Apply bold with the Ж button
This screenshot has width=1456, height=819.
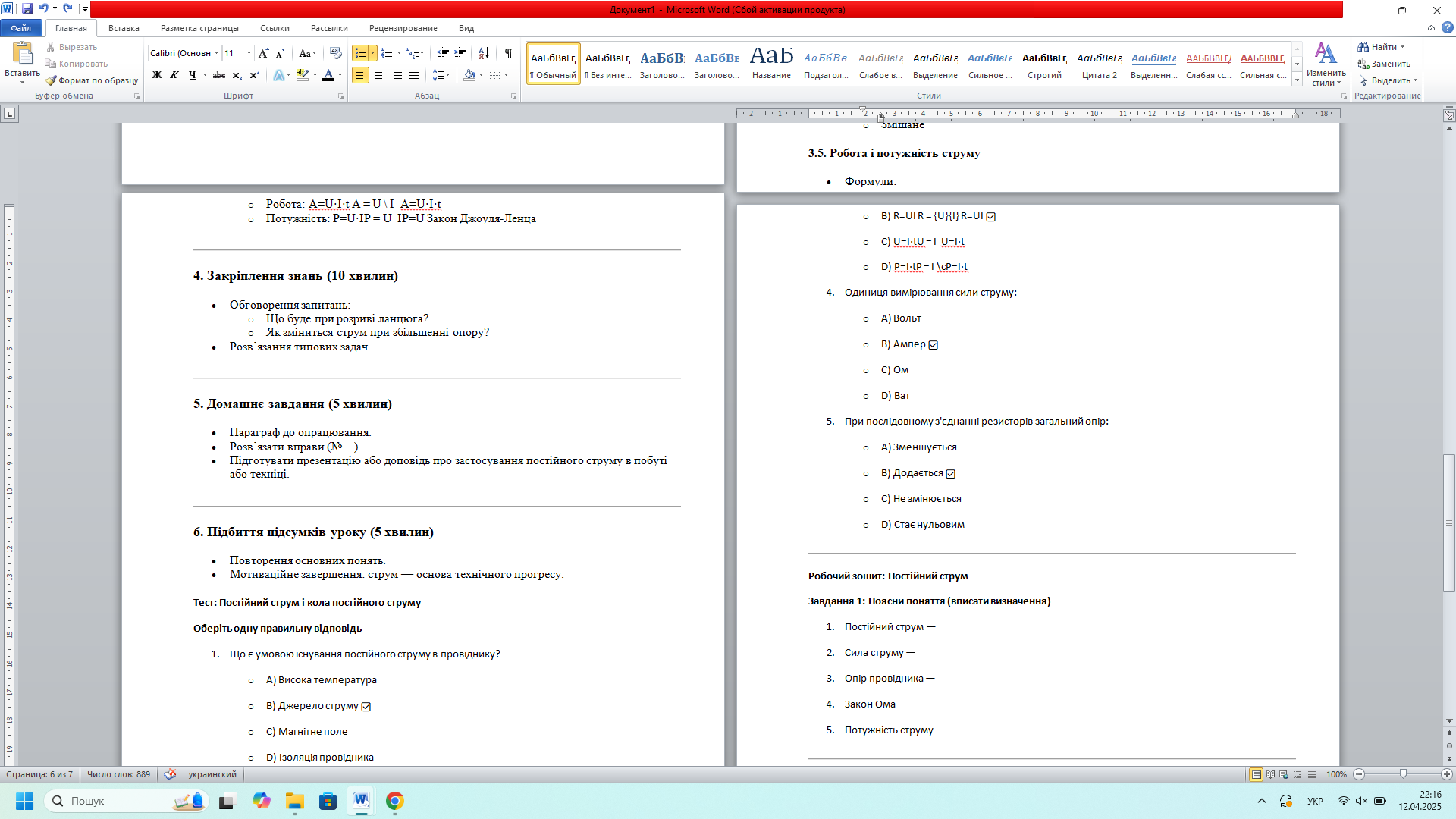point(157,75)
